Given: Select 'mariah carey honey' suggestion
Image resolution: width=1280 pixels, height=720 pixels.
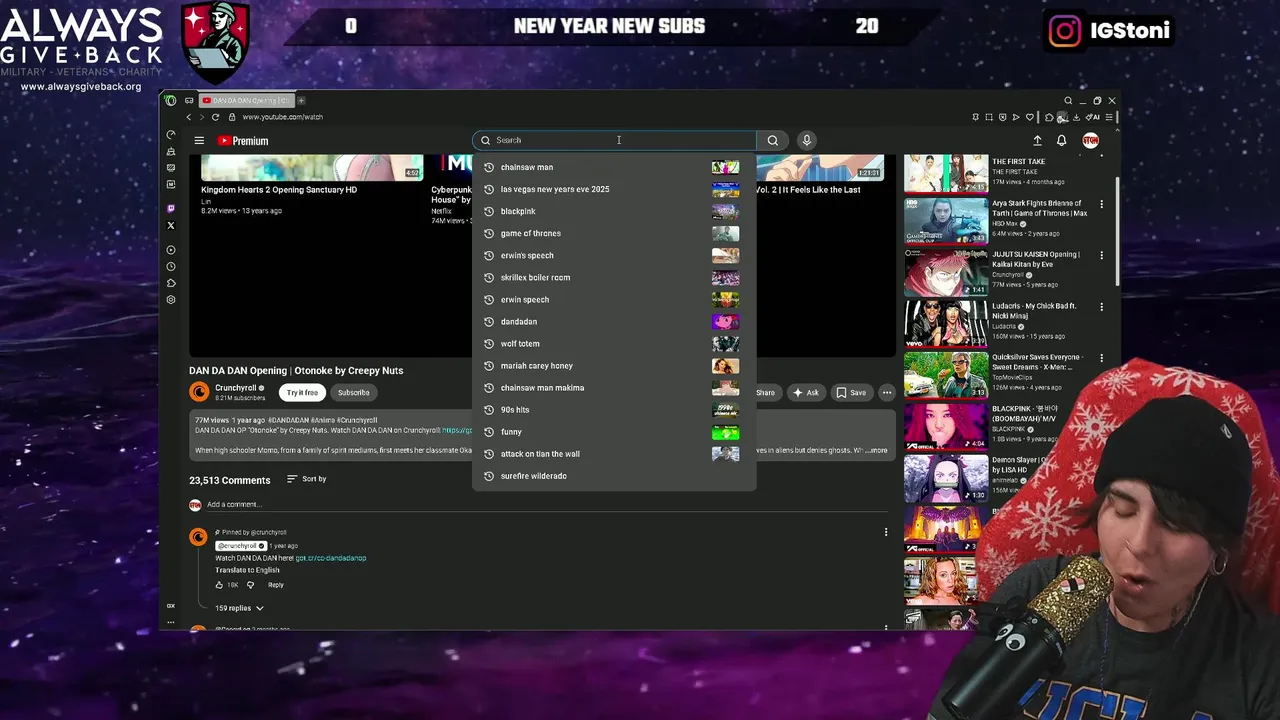Looking at the screenshot, I should pyautogui.click(x=614, y=366).
